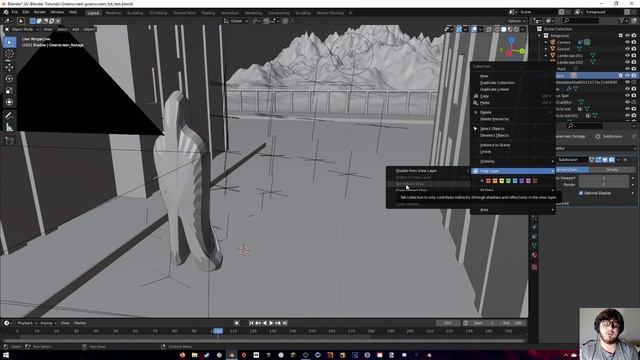This screenshot has width=640, height=360.
Task: Switch to wireframe viewport shading
Action: (x=497, y=29)
